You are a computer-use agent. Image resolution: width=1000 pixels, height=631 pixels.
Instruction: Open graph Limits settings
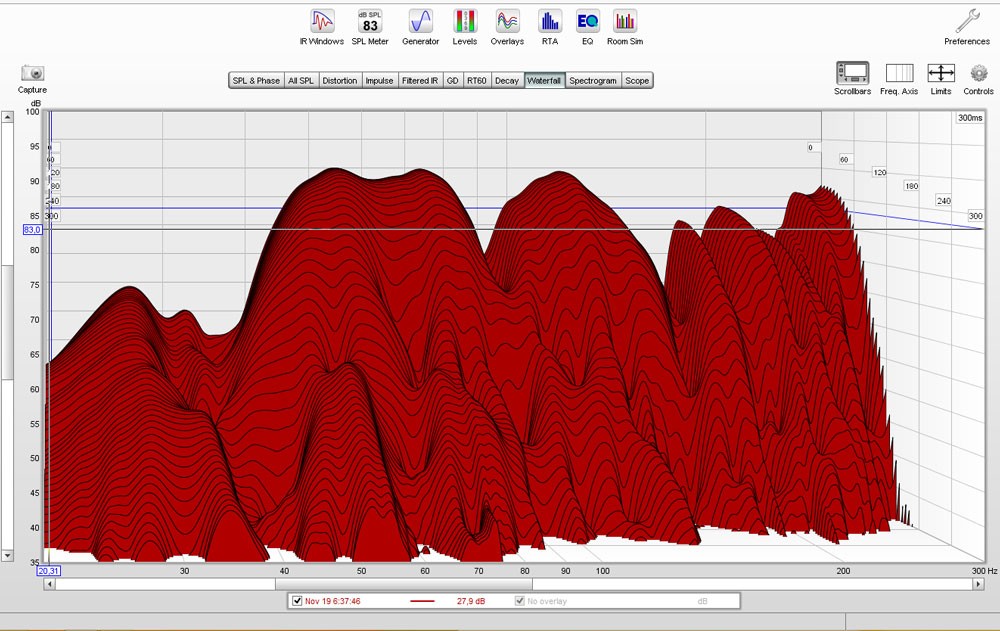pyautogui.click(x=941, y=78)
